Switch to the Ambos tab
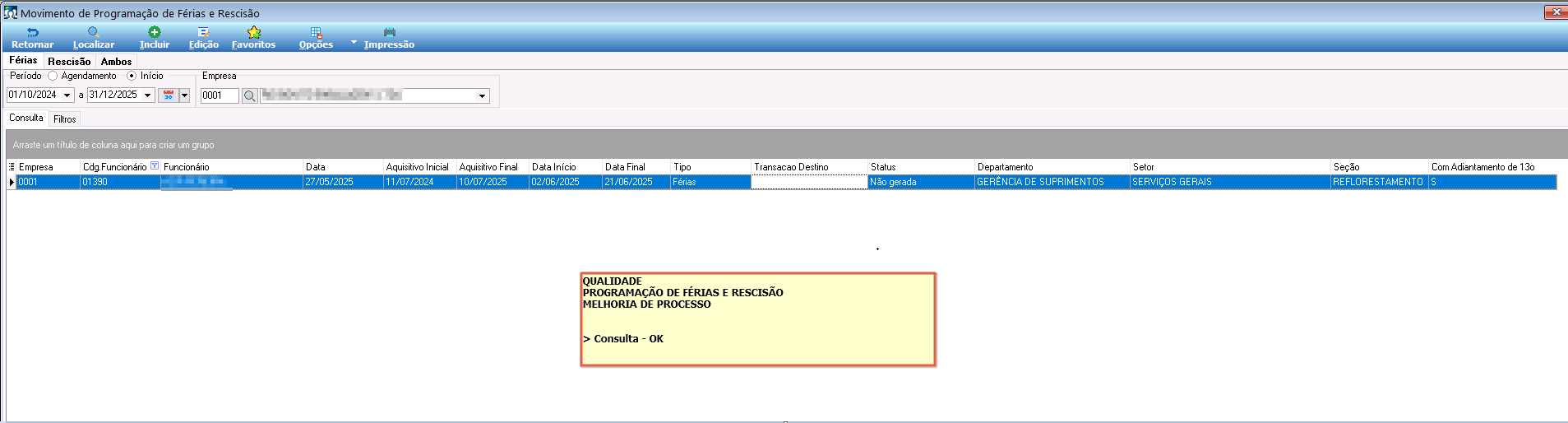Image resolution: width=1568 pixels, height=423 pixels. pos(116,62)
